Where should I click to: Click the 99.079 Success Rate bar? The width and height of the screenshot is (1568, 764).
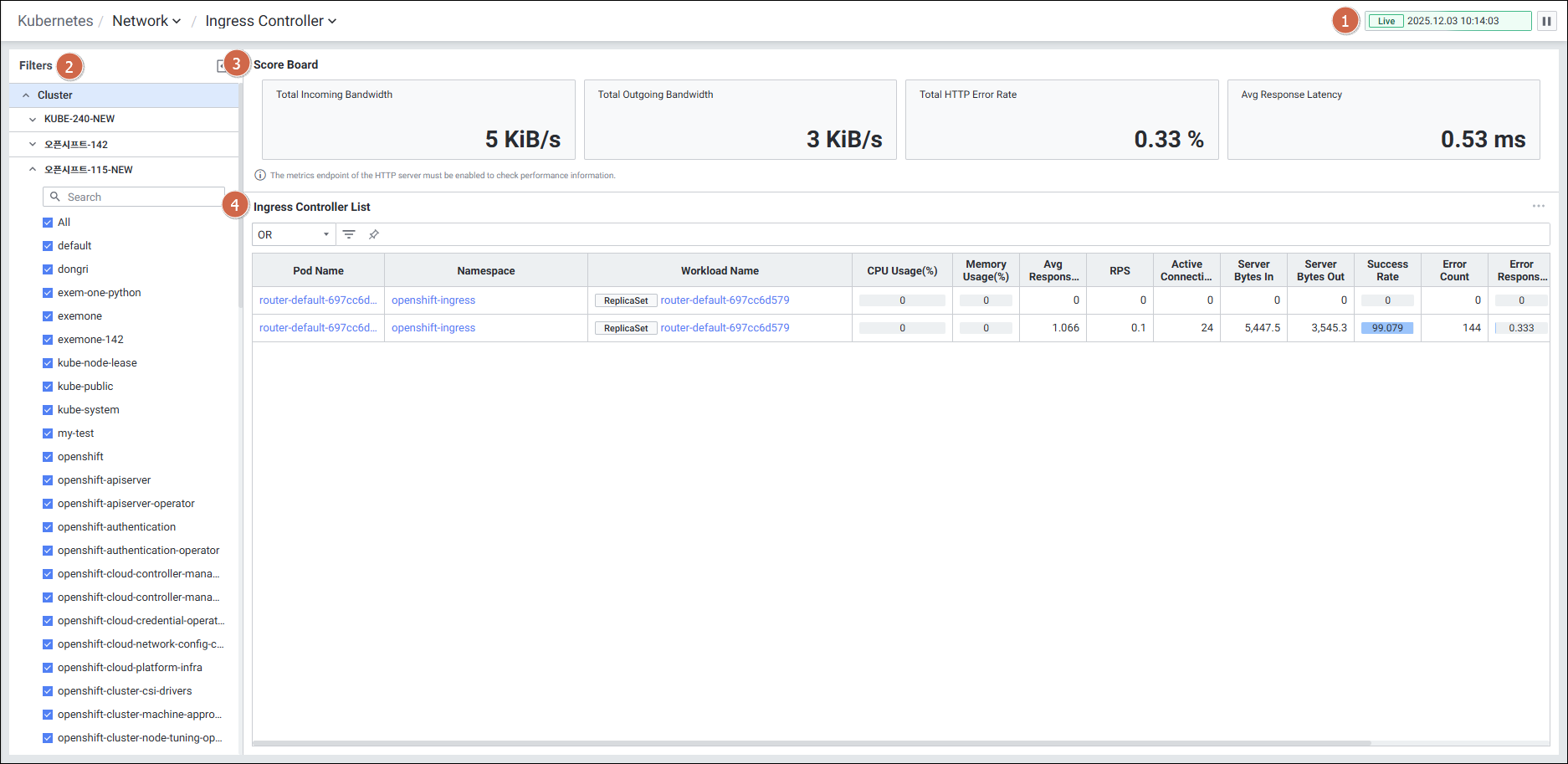(1386, 328)
